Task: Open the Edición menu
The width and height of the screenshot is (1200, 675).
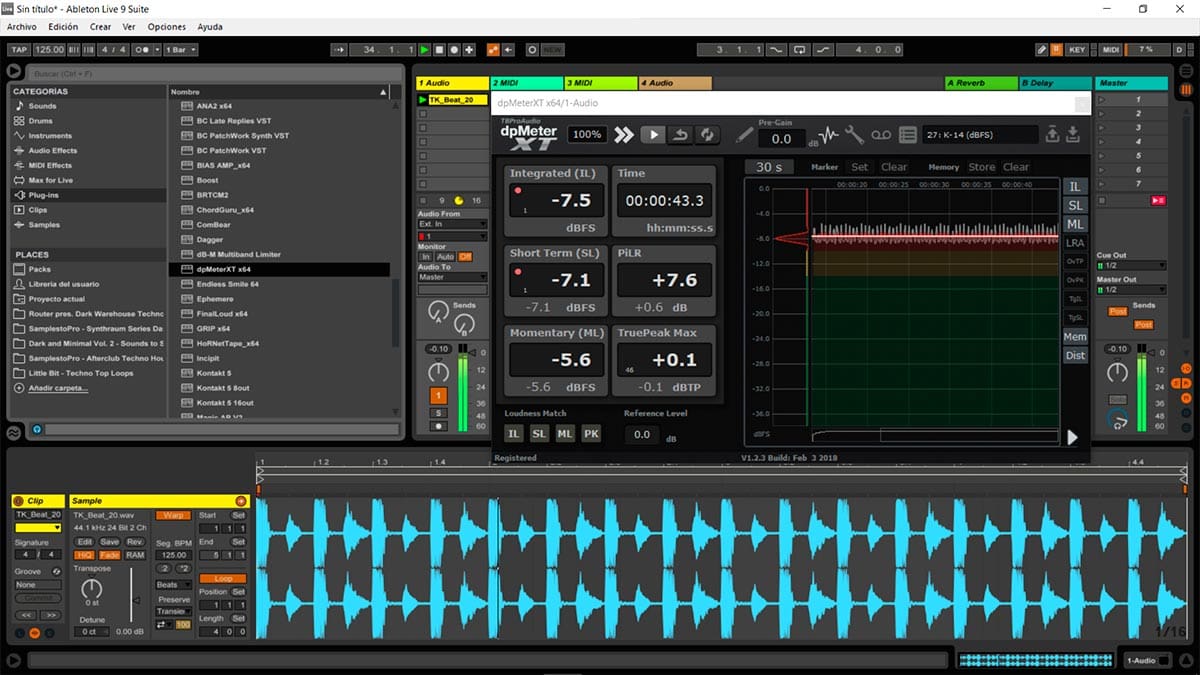Action: point(63,27)
